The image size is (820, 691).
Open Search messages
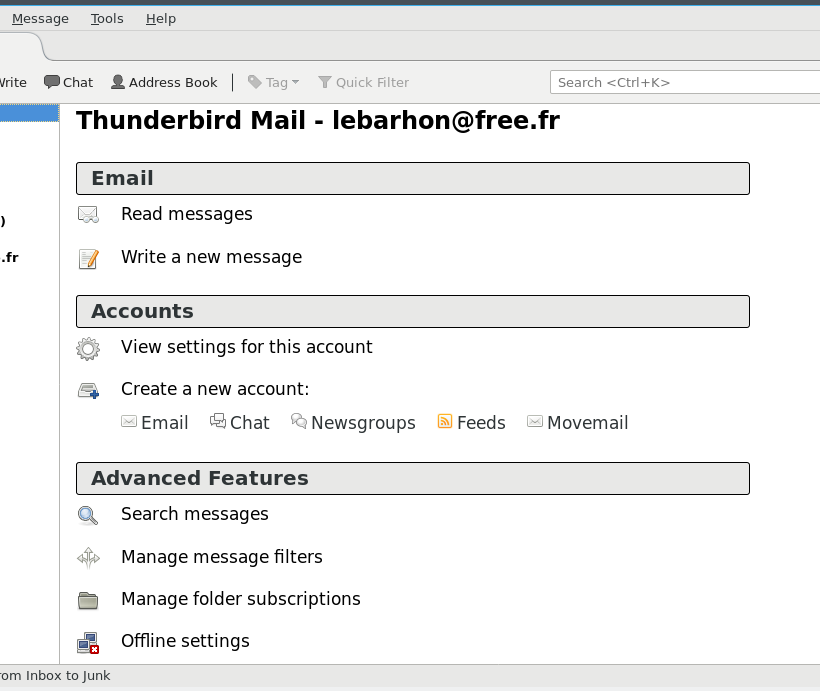pyautogui.click(x=195, y=514)
